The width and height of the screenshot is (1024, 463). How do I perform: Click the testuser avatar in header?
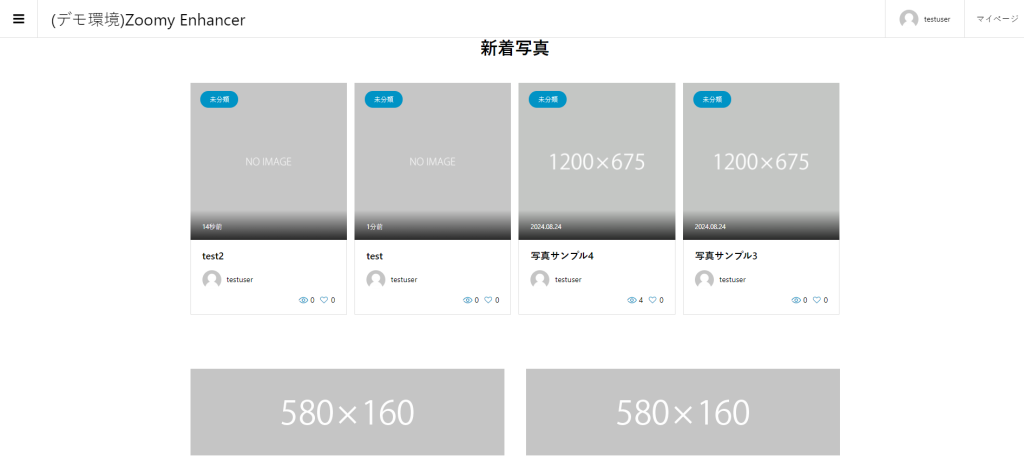point(908,19)
